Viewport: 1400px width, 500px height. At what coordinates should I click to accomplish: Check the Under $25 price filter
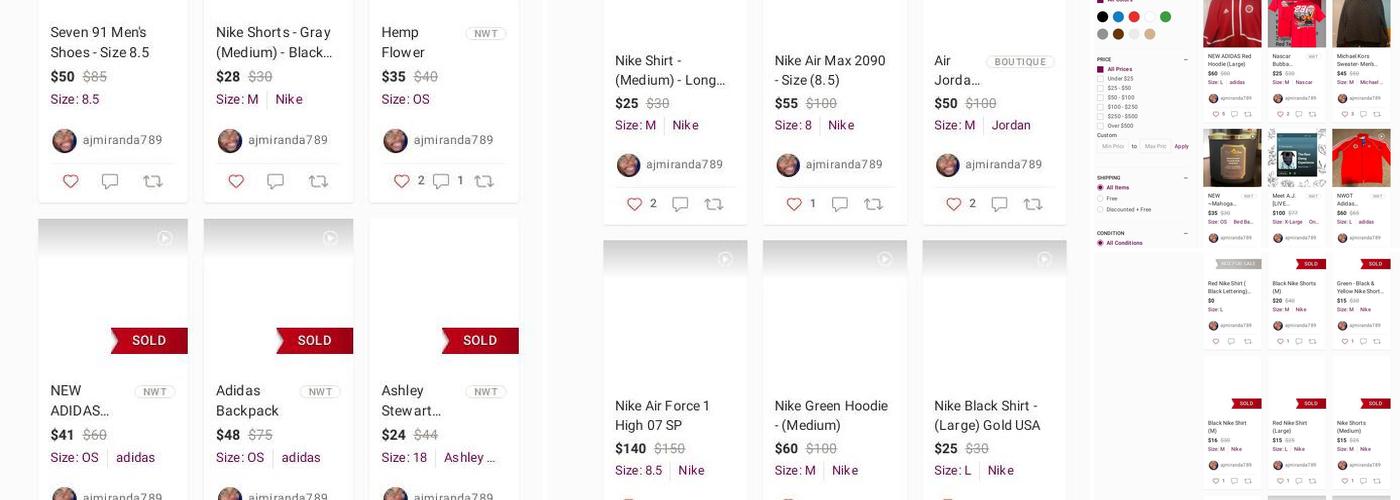click(1101, 79)
